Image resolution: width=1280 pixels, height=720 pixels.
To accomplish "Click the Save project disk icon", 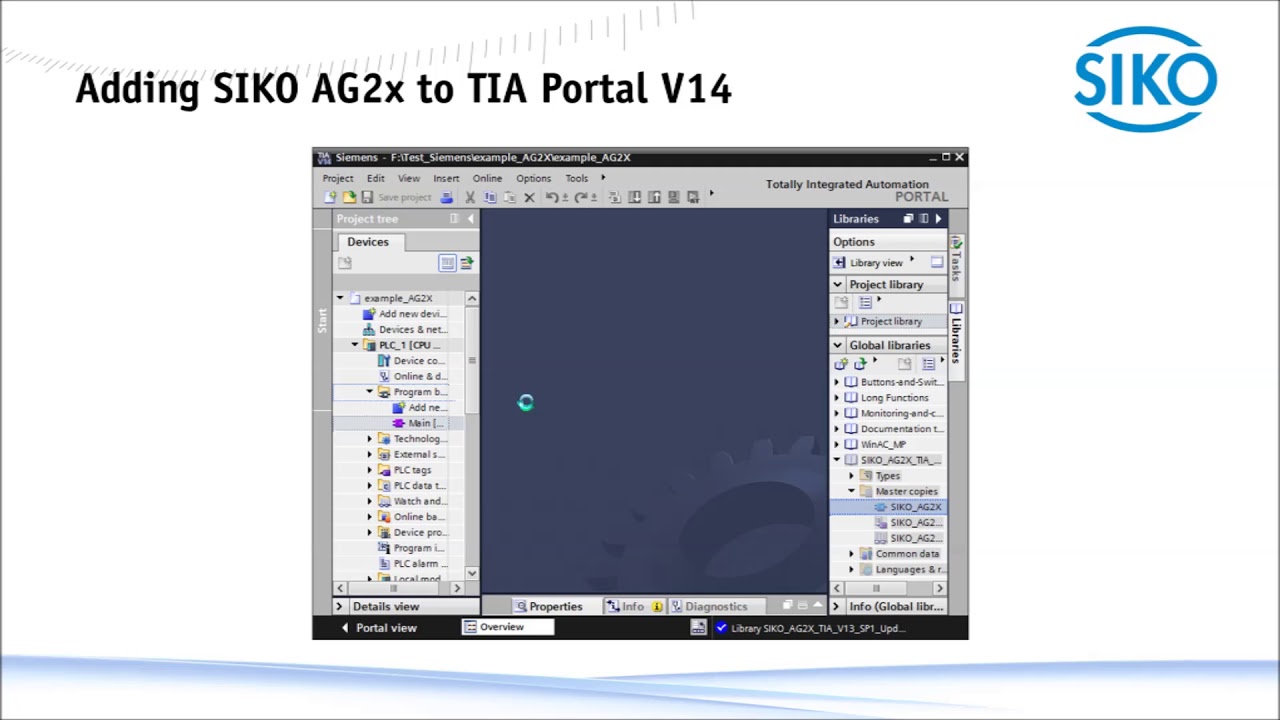I will 367,197.
